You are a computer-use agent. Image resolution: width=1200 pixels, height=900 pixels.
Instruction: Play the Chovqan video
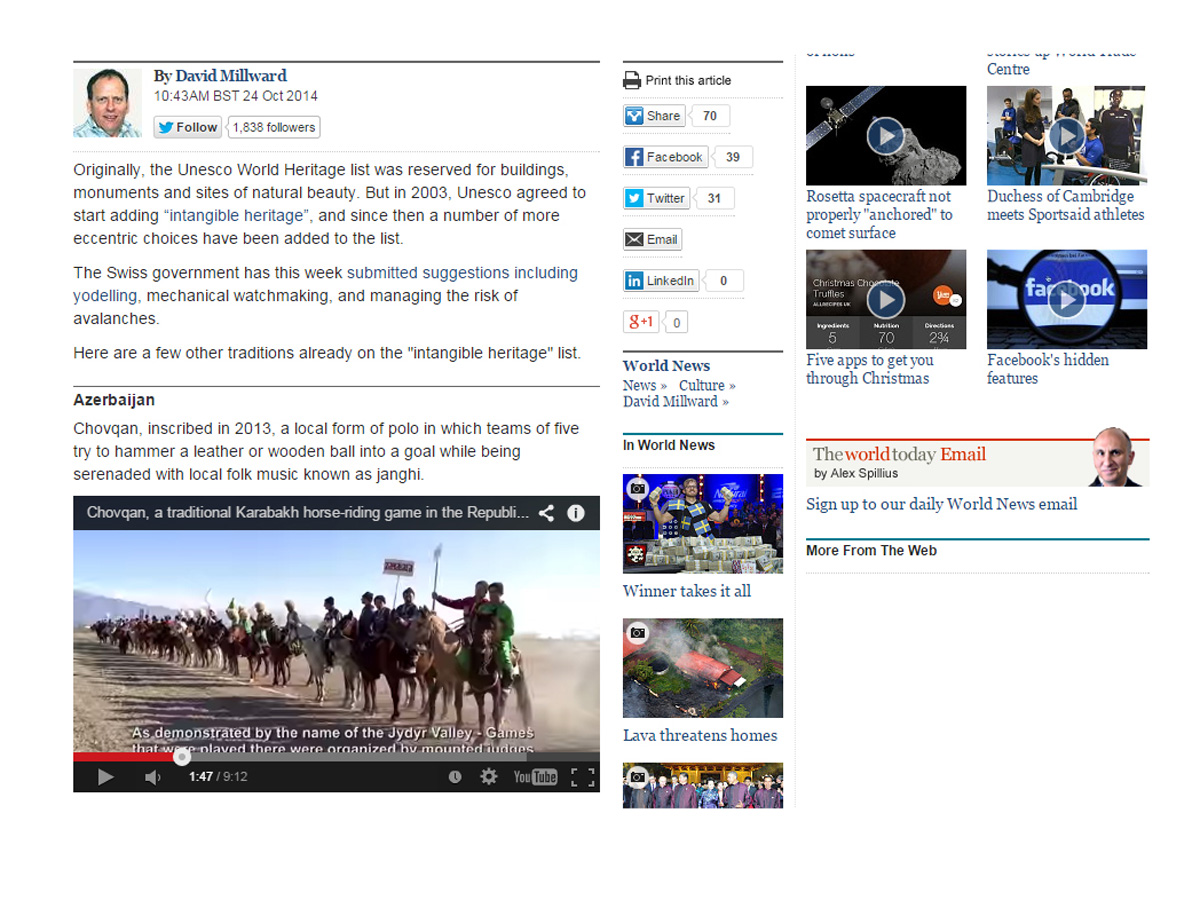105,777
